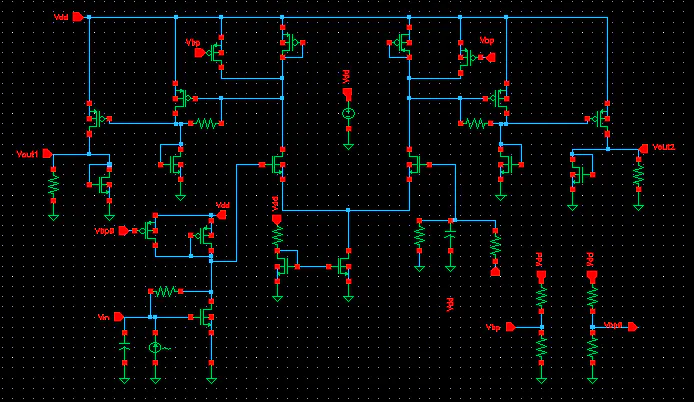Click the top Vdd supply rail wire
694x402 pixels.
tap(347, 17)
